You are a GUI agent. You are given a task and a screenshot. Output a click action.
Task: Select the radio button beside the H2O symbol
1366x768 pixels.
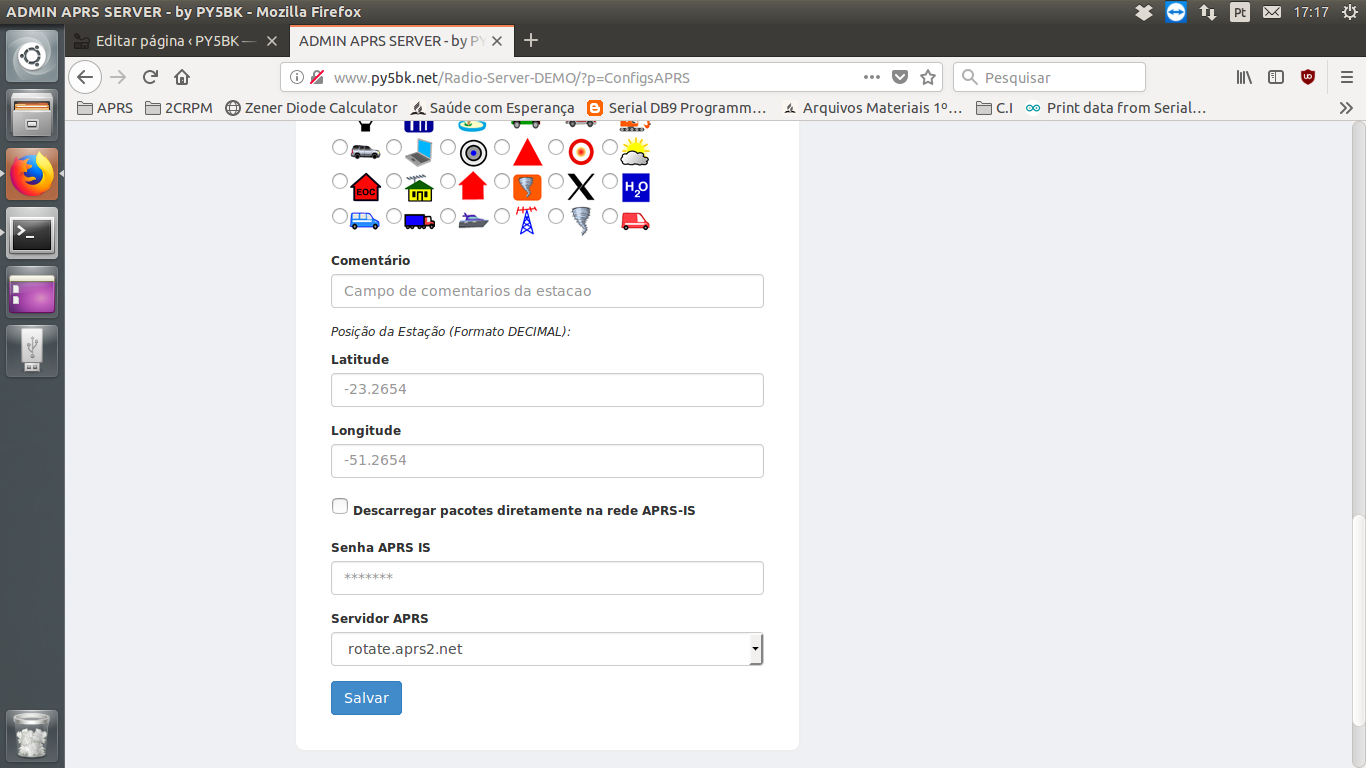point(610,181)
